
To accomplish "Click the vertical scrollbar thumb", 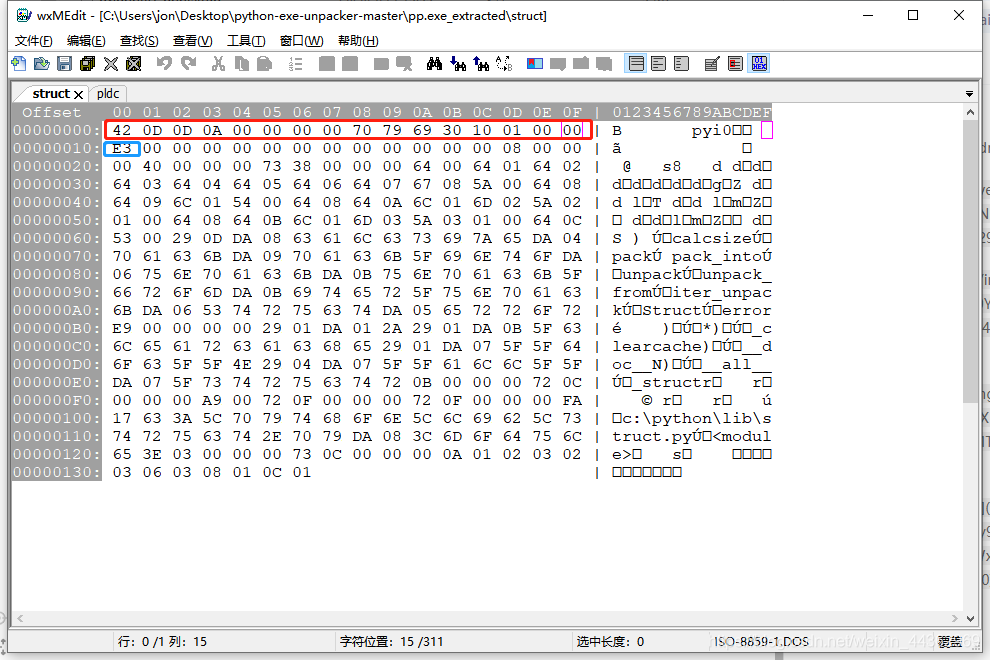I will pyautogui.click(x=970, y=260).
